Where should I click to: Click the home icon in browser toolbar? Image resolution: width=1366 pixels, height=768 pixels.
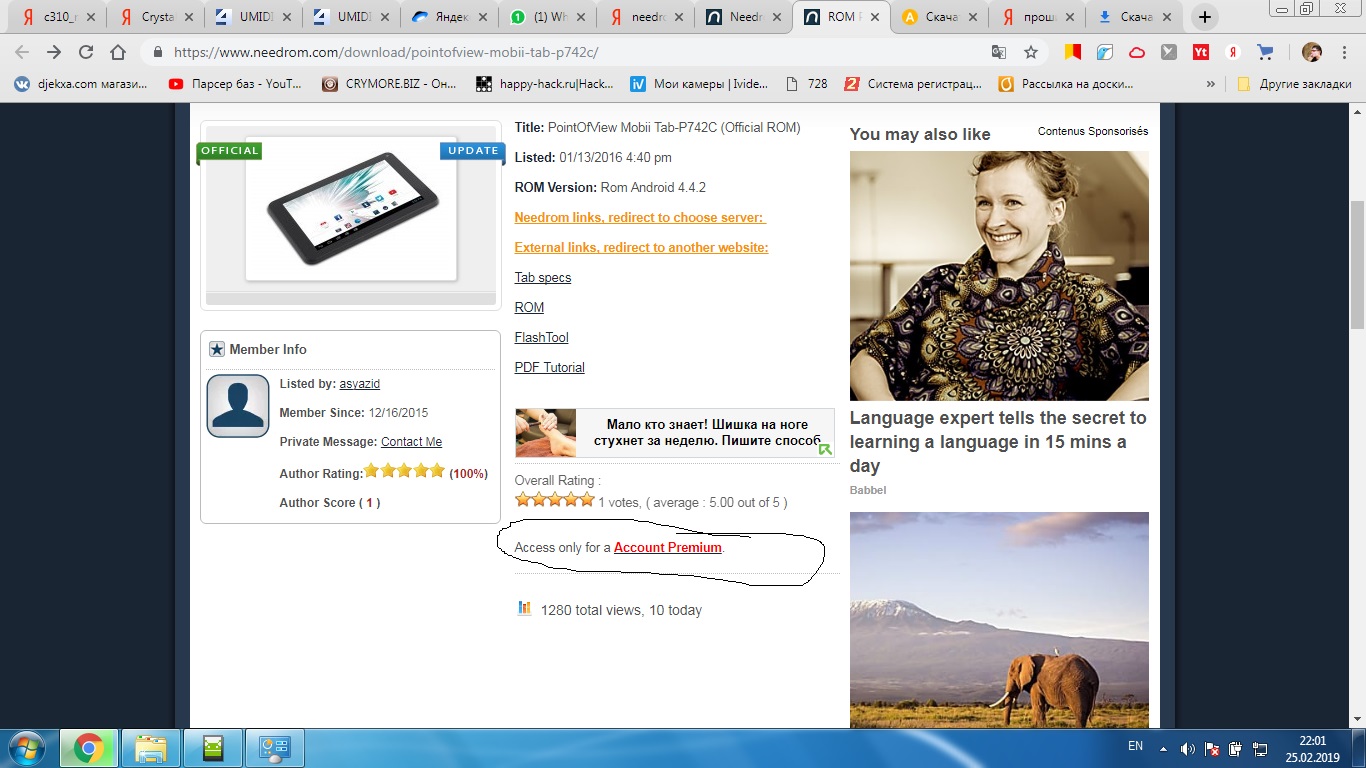pos(118,52)
